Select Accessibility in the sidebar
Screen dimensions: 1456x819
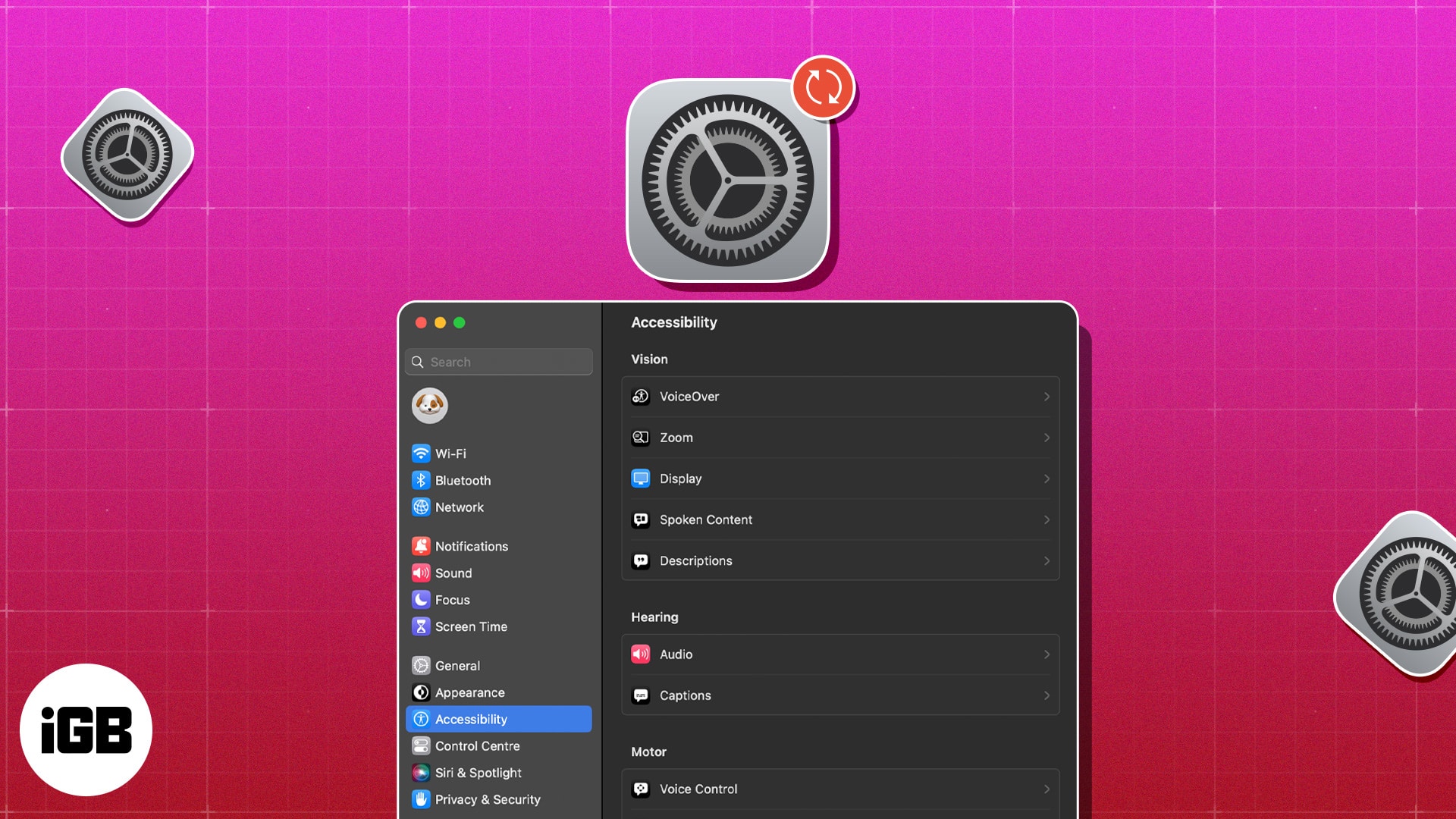tap(498, 718)
